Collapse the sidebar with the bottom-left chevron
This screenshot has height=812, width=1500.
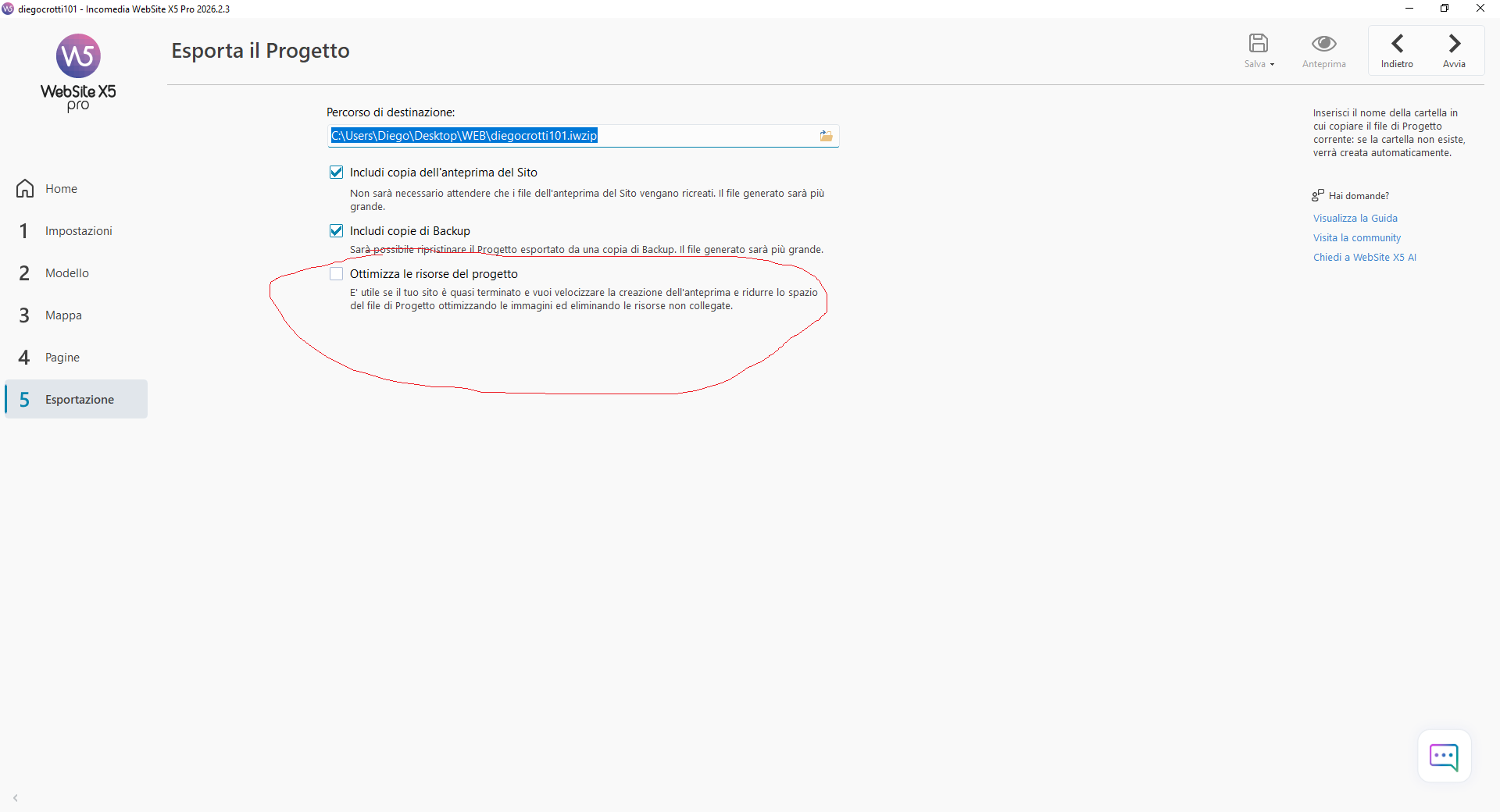coord(16,798)
